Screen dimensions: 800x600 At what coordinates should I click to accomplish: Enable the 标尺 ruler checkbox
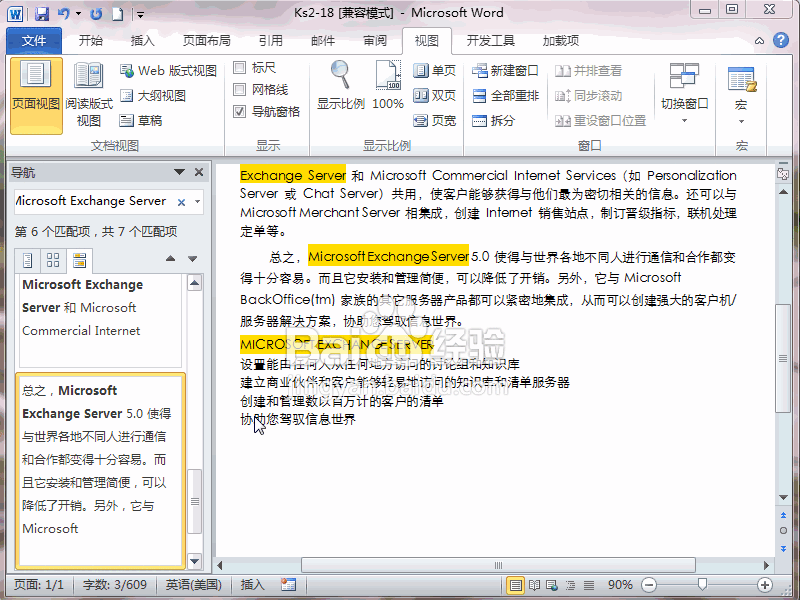239,67
